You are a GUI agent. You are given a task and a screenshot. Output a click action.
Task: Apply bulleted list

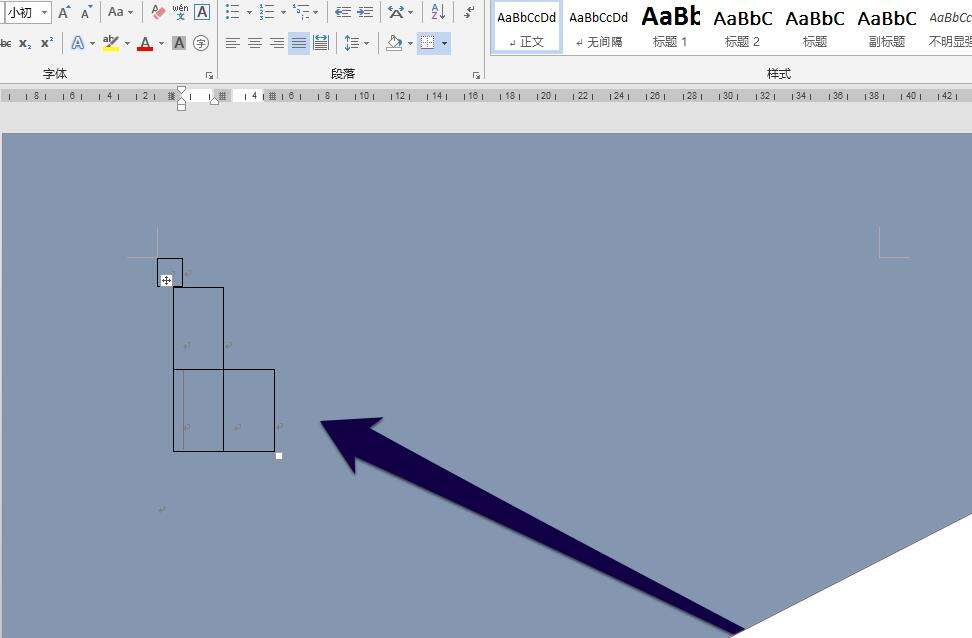(x=232, y=12)
